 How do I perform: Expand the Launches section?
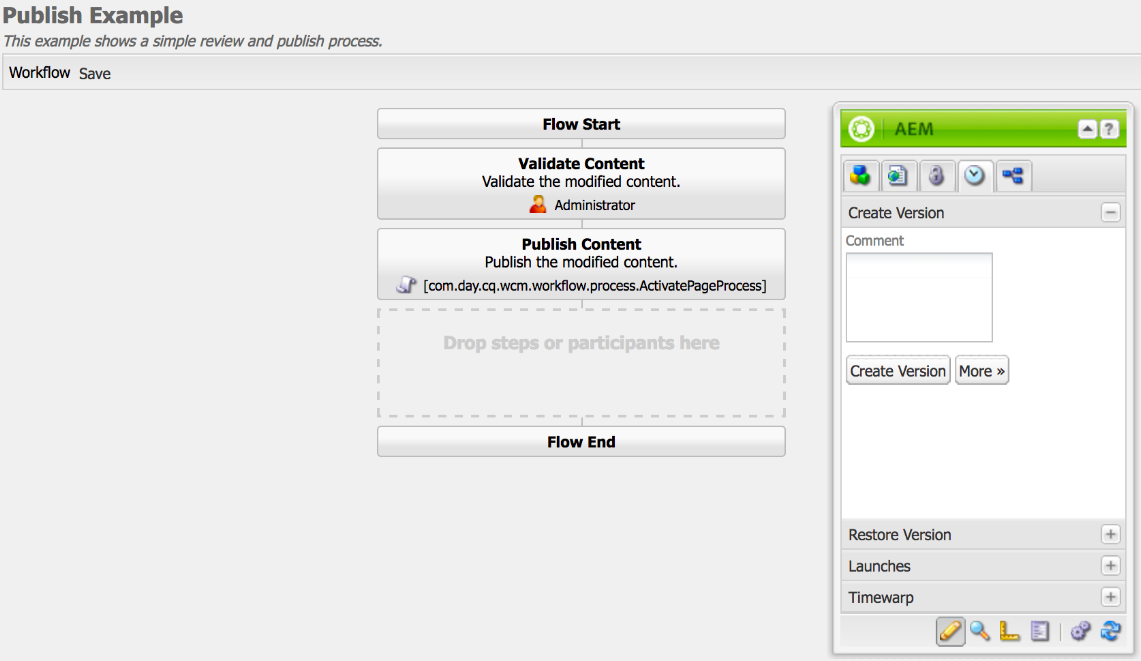(1110, 566)
